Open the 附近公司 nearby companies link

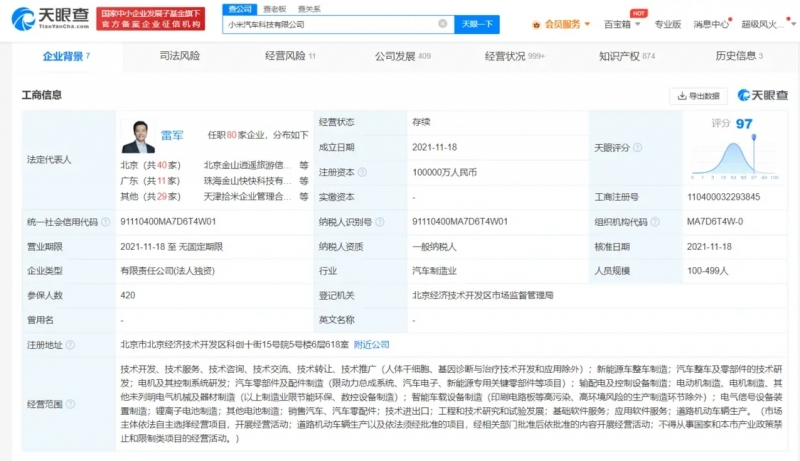371,344
